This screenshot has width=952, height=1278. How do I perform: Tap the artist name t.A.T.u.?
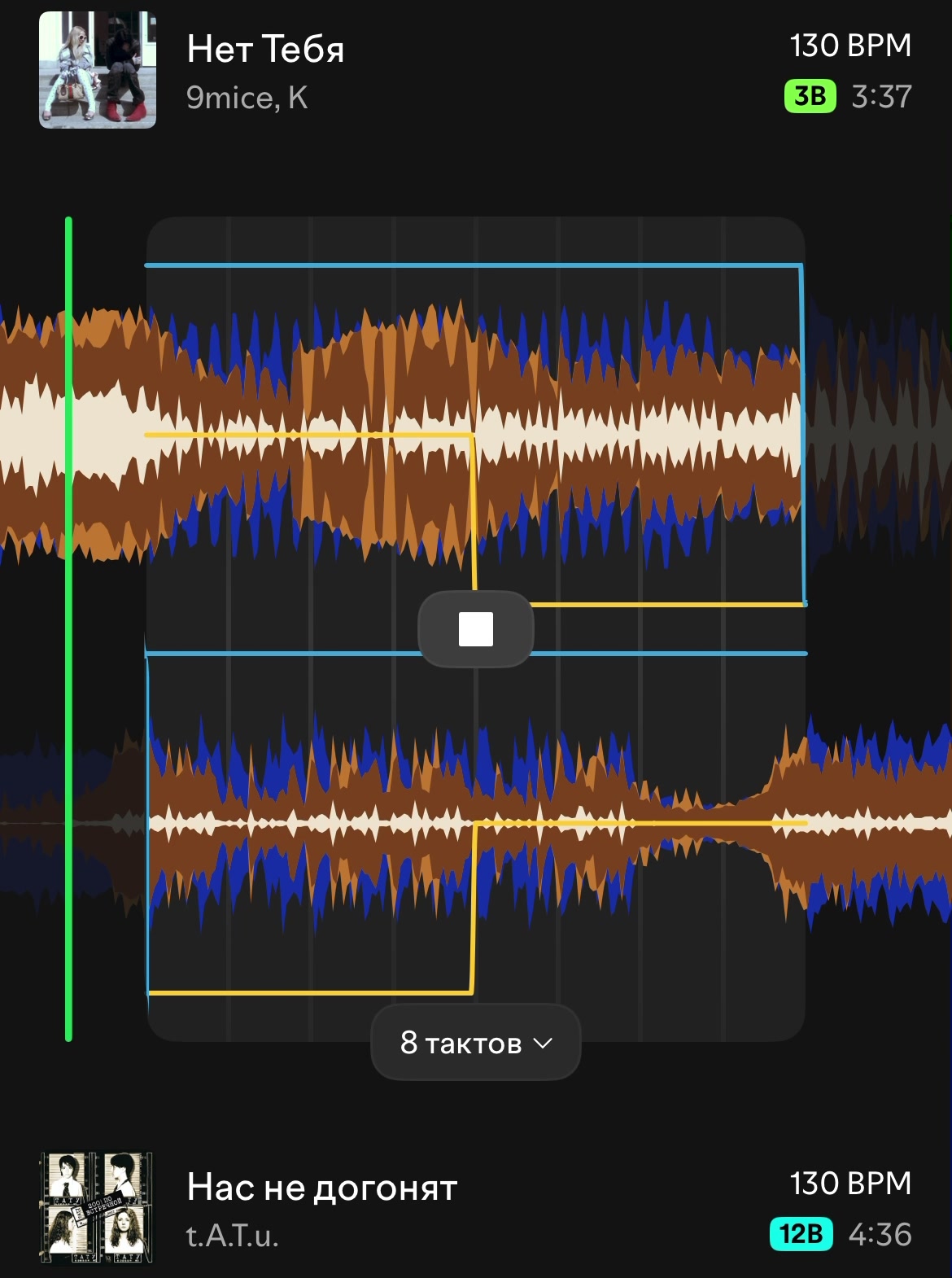coord(233,1236)
